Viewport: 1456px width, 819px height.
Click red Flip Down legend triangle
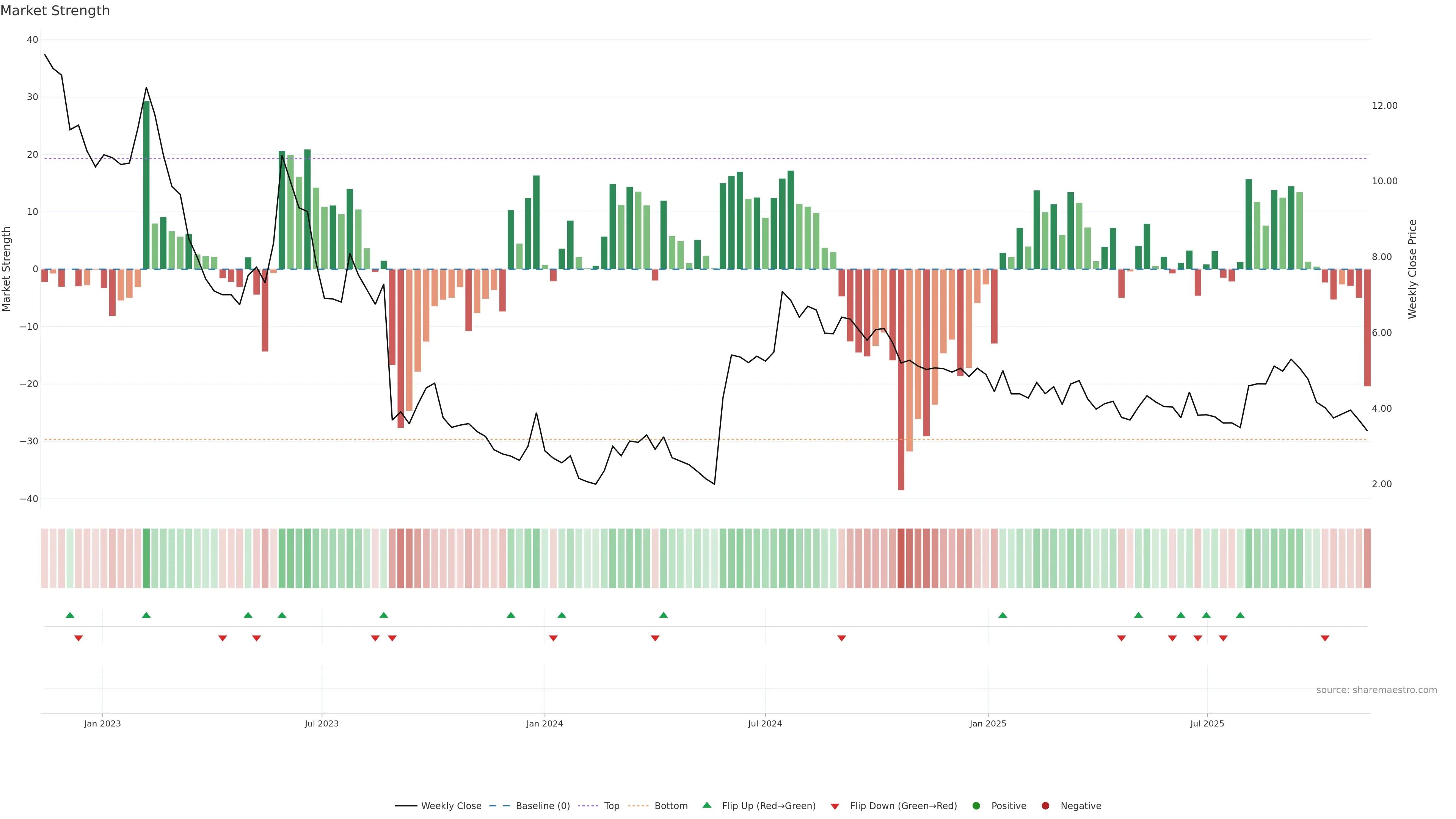835,806
